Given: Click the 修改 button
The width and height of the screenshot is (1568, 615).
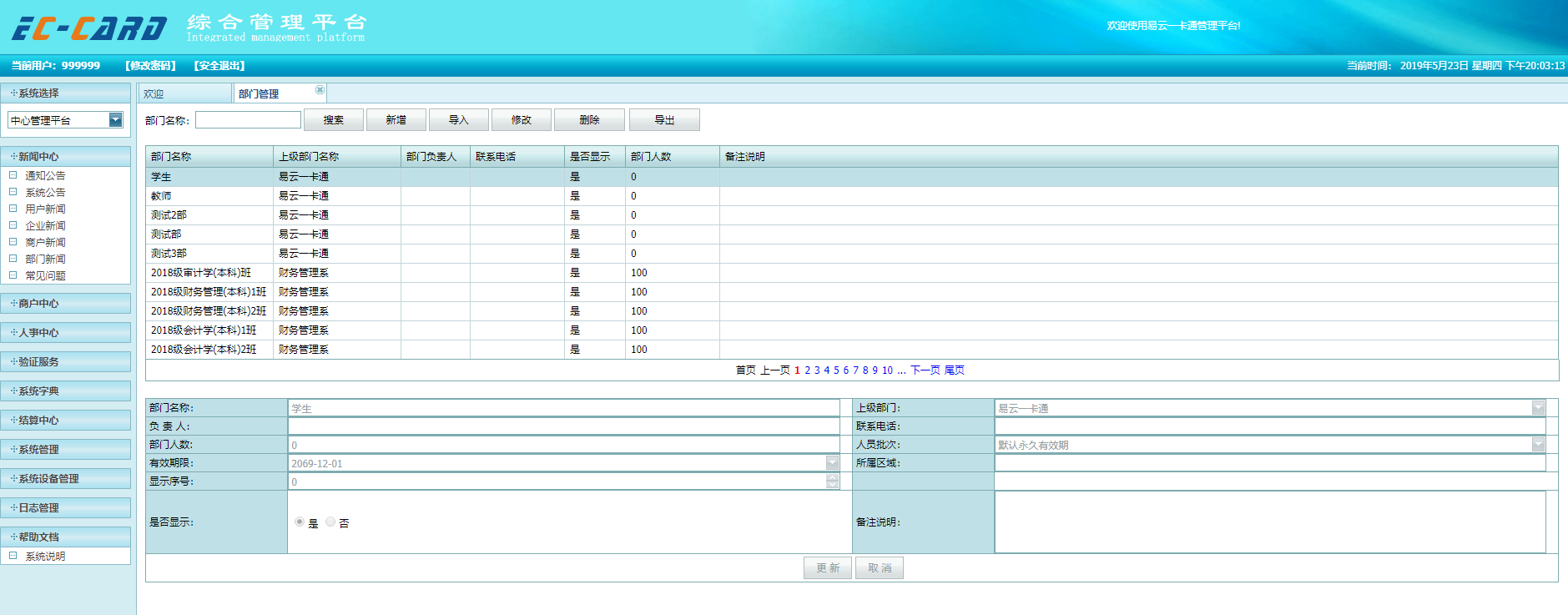Looking at the screenshot, I should click(x=522, y=120).
